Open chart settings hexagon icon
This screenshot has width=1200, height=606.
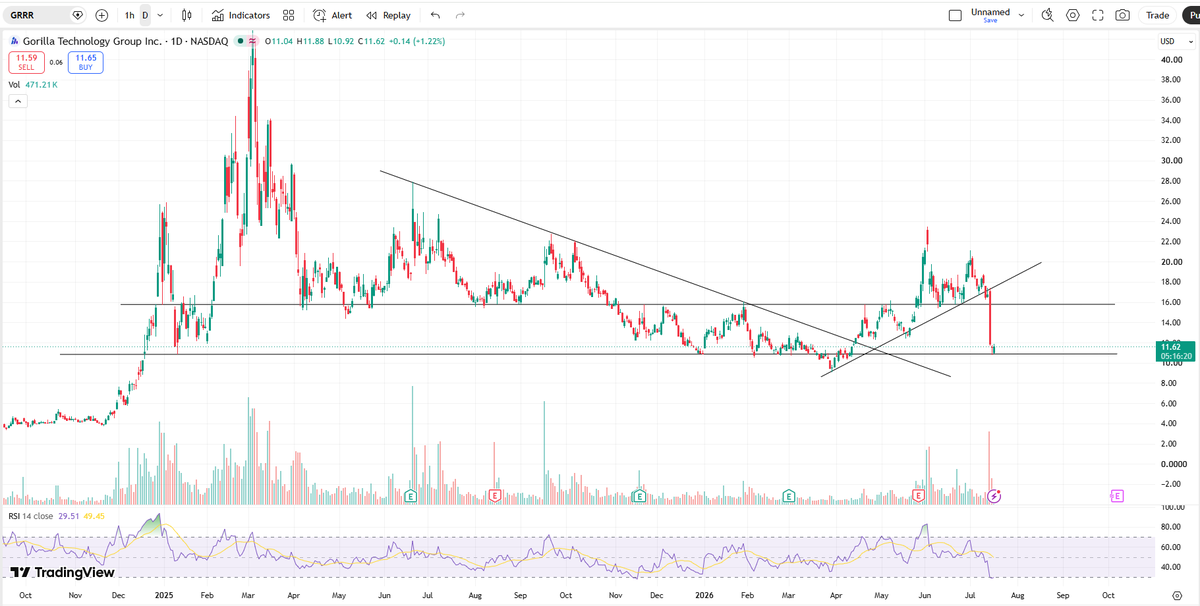coord(1073,15)
